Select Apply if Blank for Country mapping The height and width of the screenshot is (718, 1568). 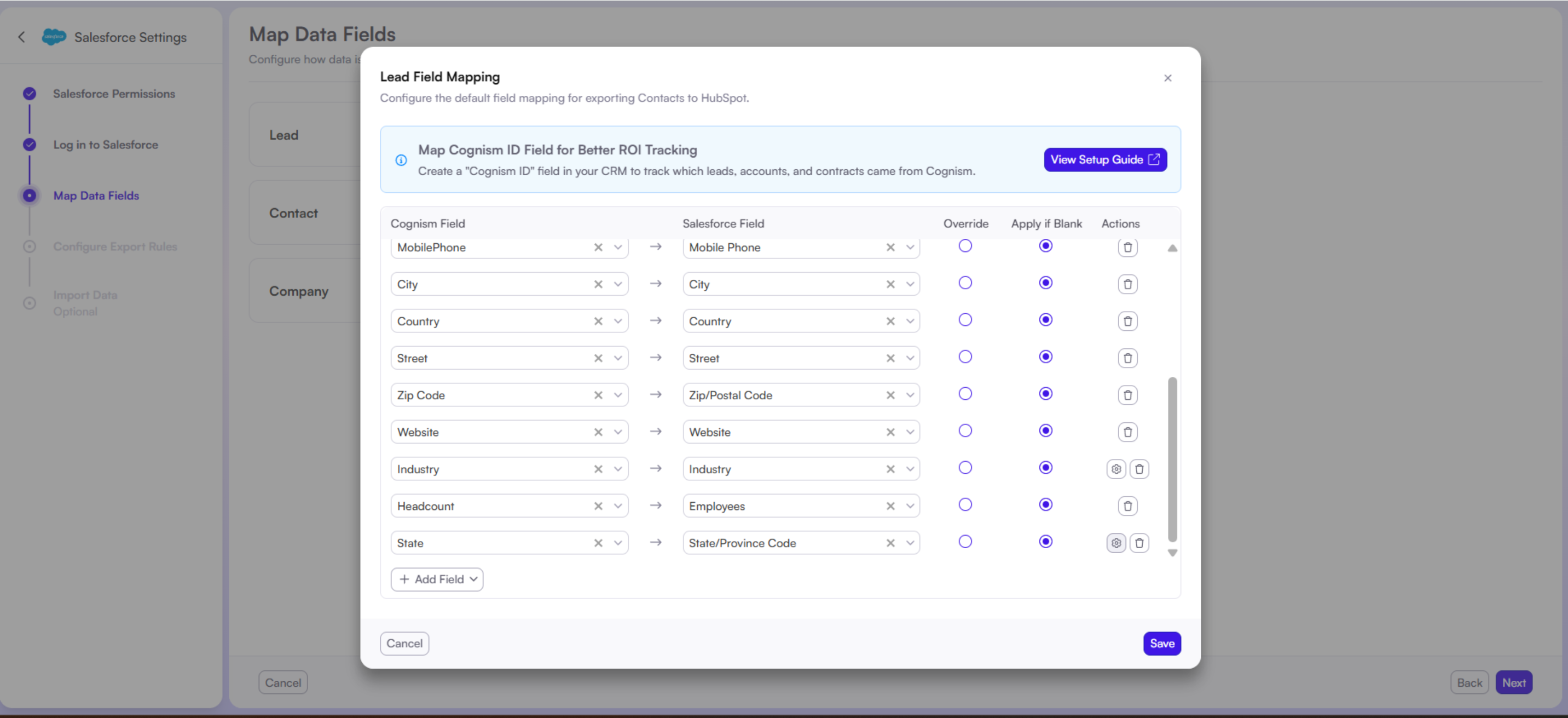(1046, 320)
